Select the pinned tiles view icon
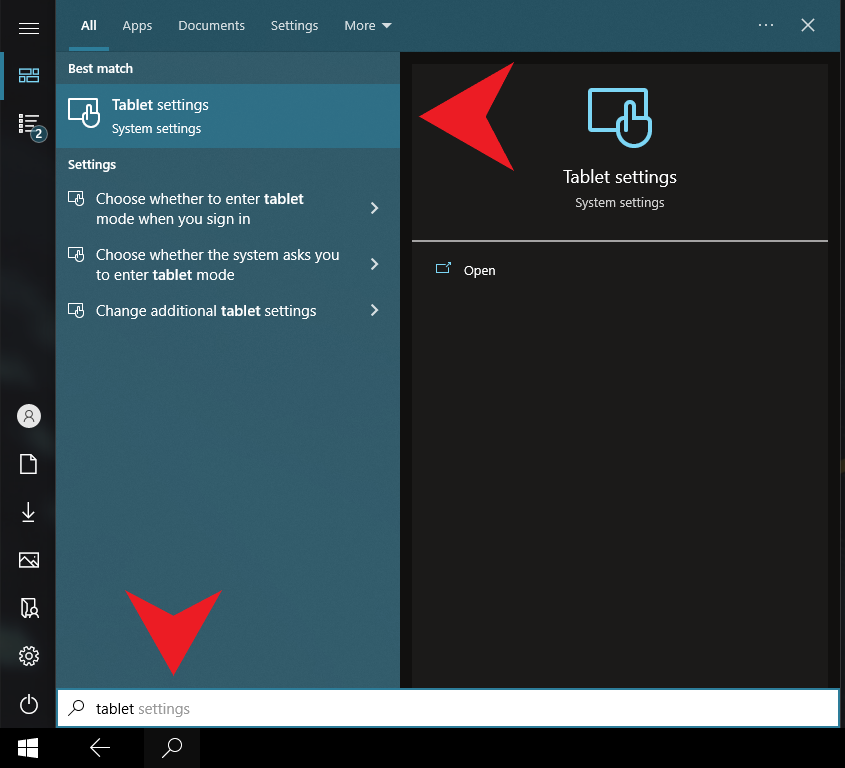The image size is (845, 768). pyautogui.click(x=29, y=76)
